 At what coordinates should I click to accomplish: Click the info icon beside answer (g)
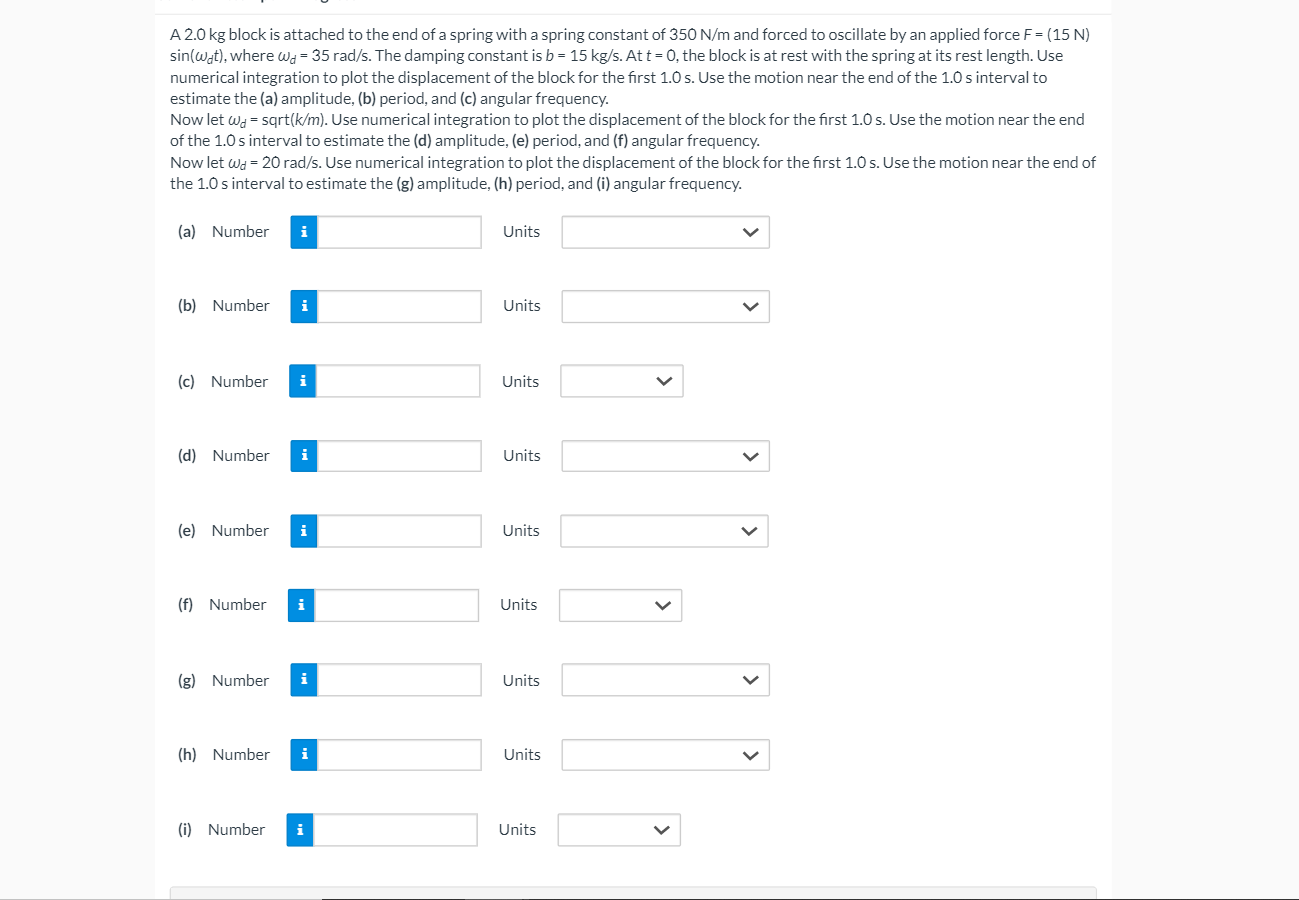coord(303,679)
